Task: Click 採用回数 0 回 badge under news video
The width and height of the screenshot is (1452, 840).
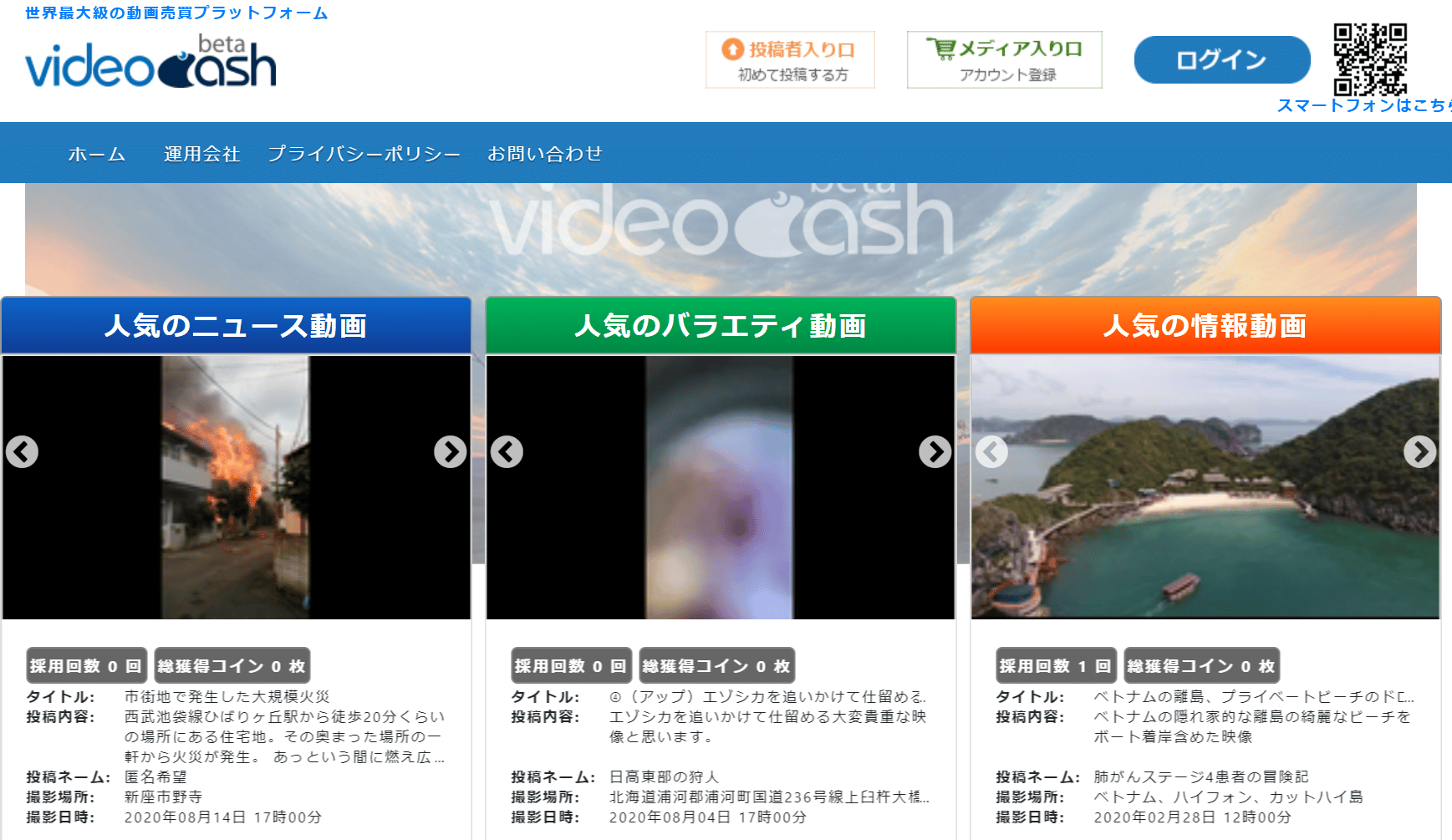Action: pos(86,666)
